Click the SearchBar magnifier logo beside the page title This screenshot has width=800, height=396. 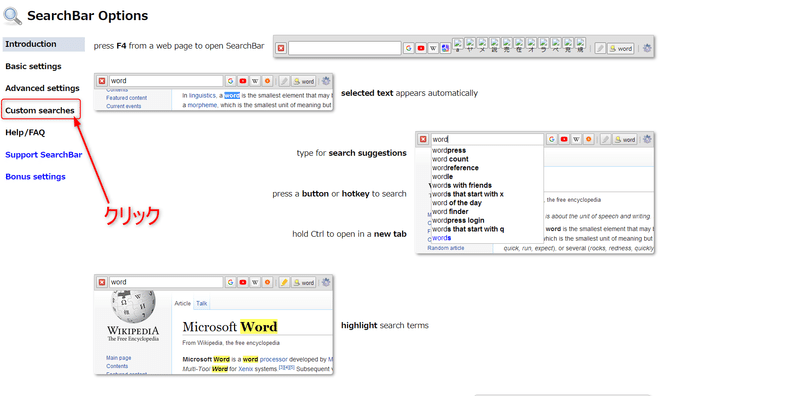tap(12, 16)
